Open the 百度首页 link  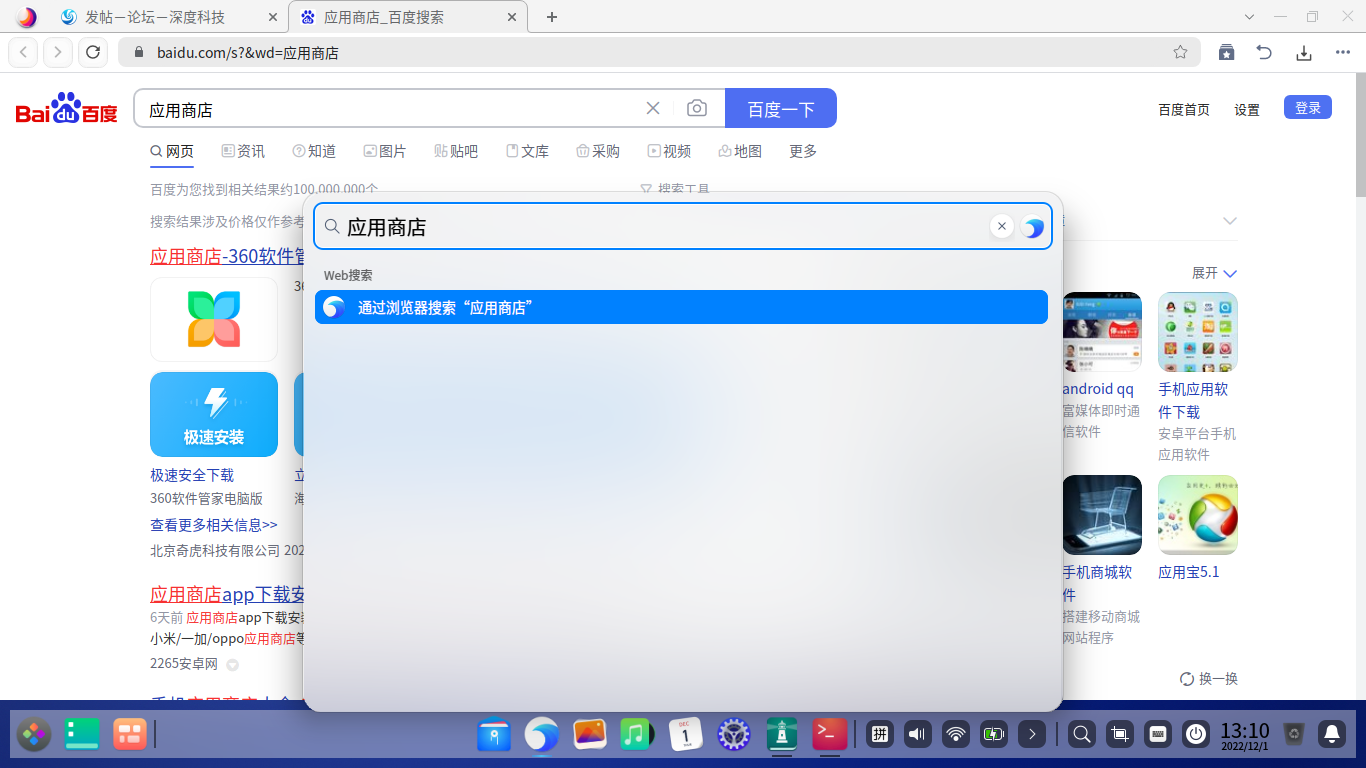click(1184, 110)
